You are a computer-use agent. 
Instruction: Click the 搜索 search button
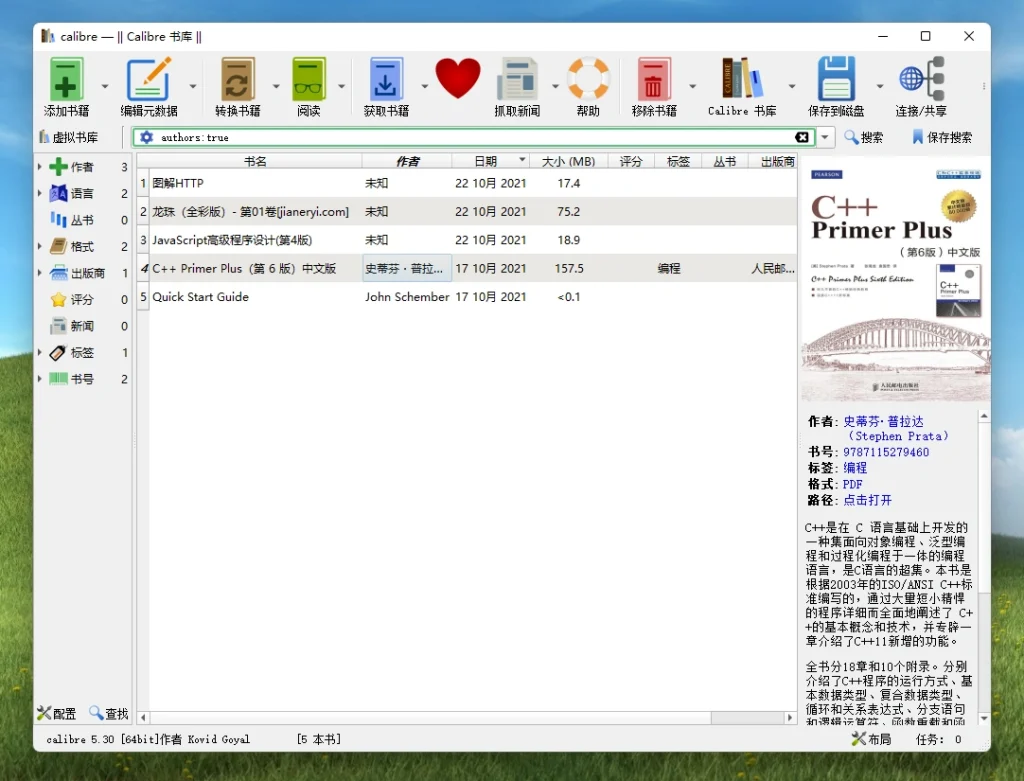click(863, 137)
